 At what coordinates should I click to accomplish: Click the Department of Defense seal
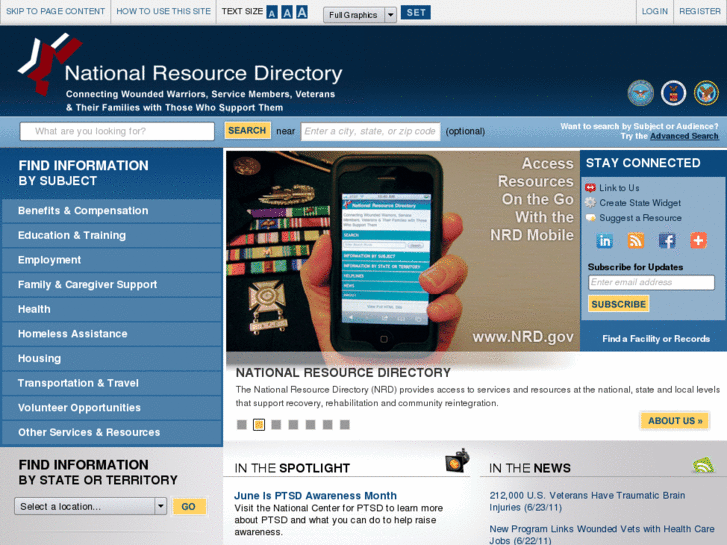coord(641,93)
